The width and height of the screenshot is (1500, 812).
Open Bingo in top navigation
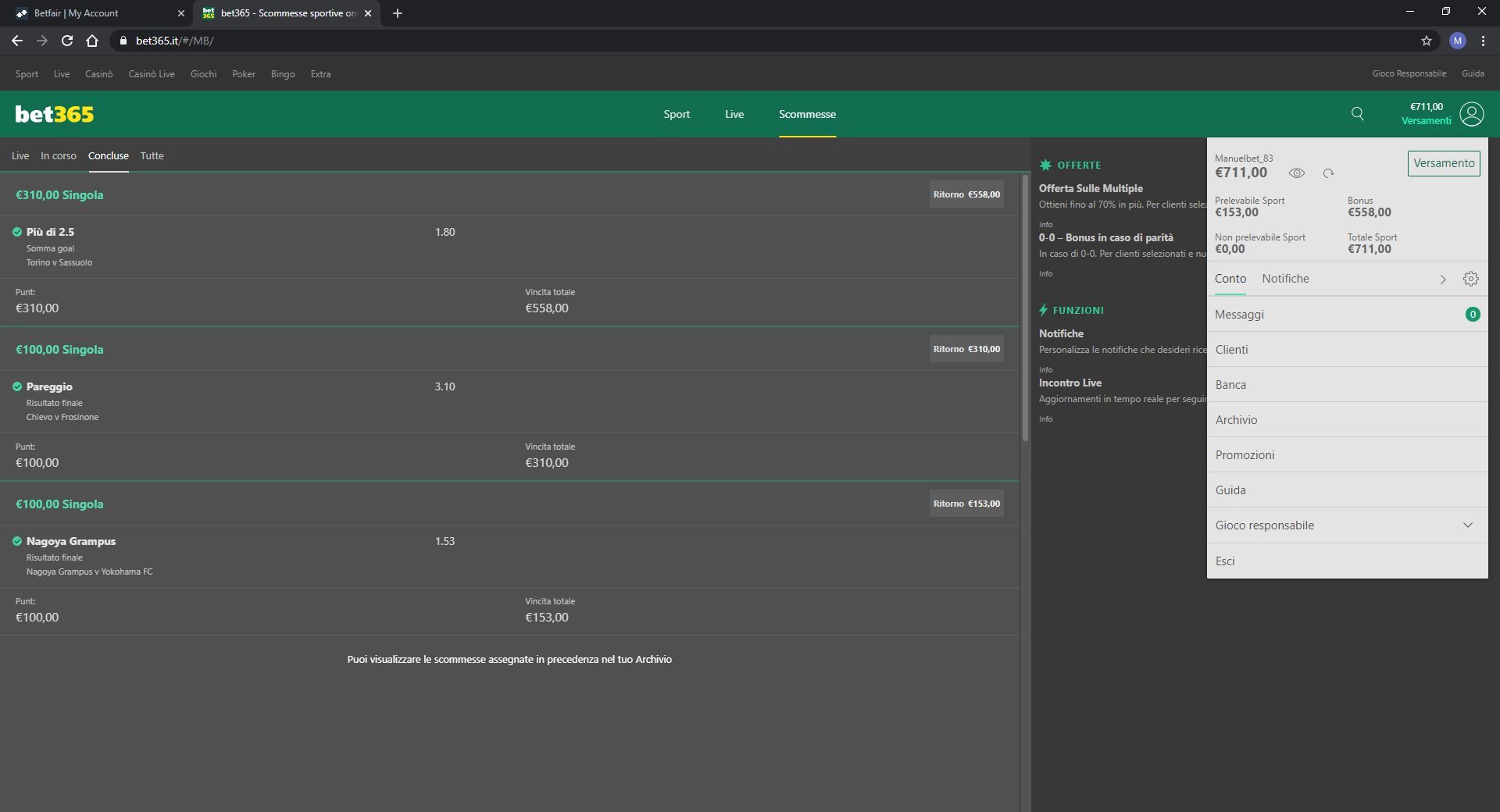(283, 74)
